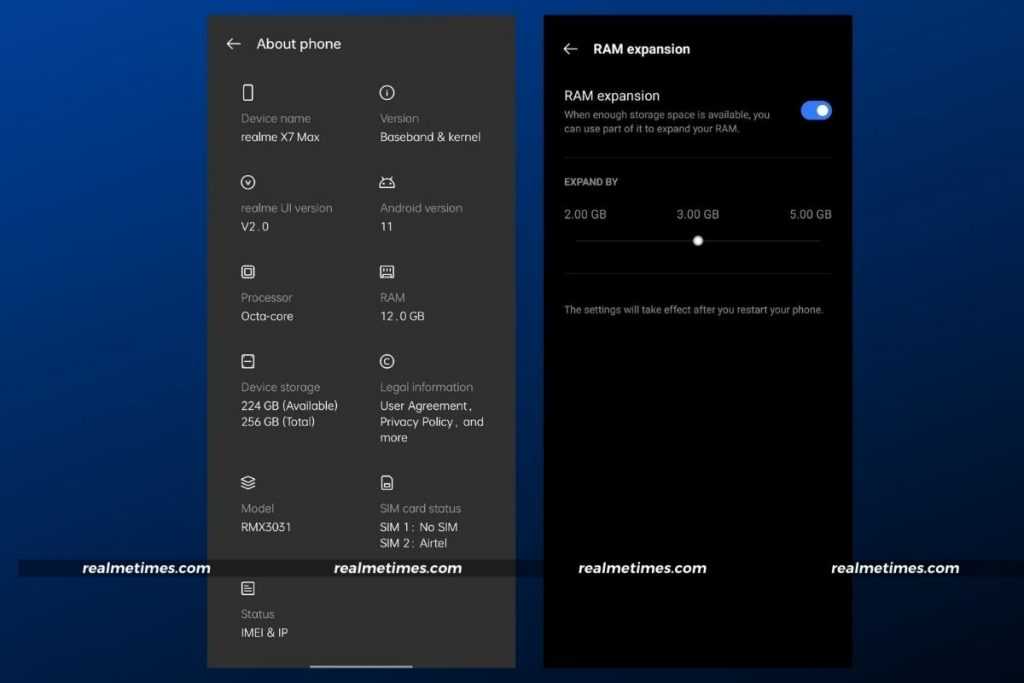Open User Agreement, Privacy Policy legal info
The width and height of the screenshot is (1024, 683).
coord(432,422)
